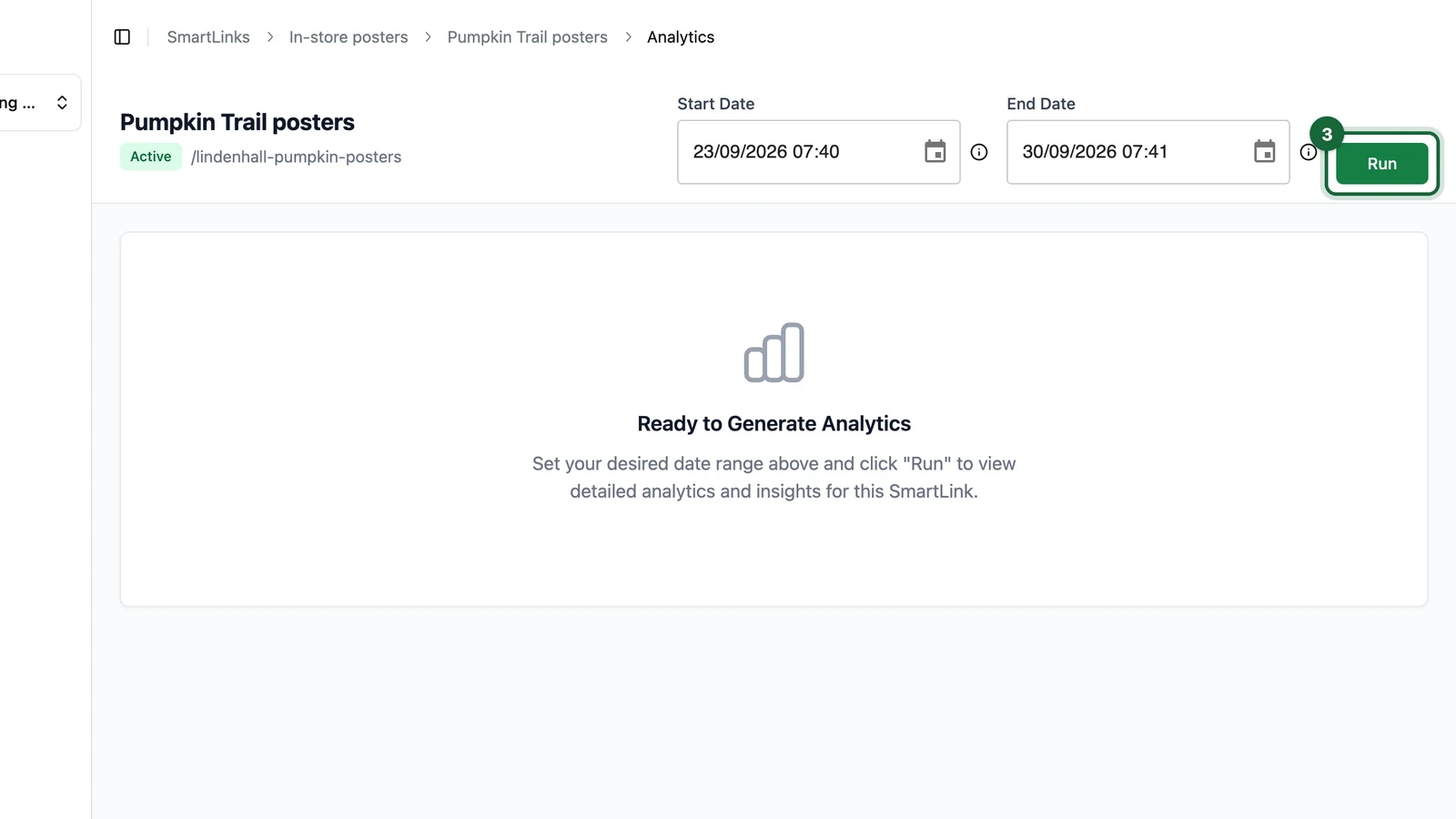
Task: Edit the Start Date field 23/09/2026 07:40
Action: pos(818,152)
